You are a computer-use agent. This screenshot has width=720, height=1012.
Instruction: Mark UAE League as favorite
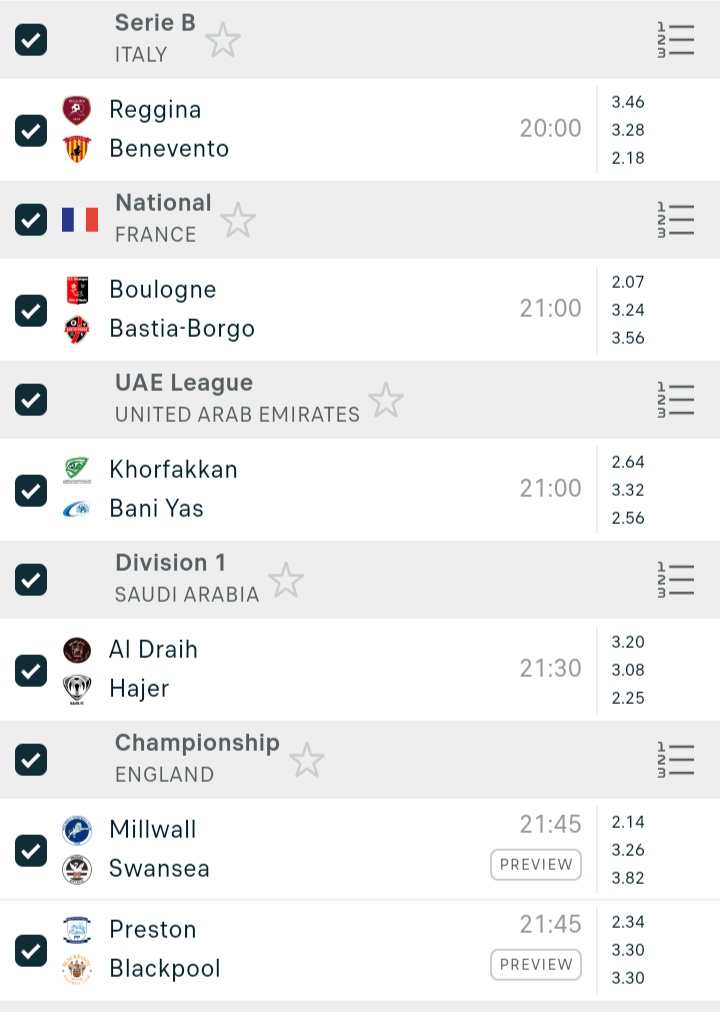[386, 401]
